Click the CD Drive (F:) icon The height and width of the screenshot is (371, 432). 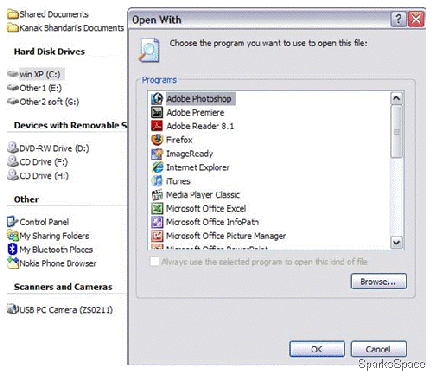coord(13,162)
